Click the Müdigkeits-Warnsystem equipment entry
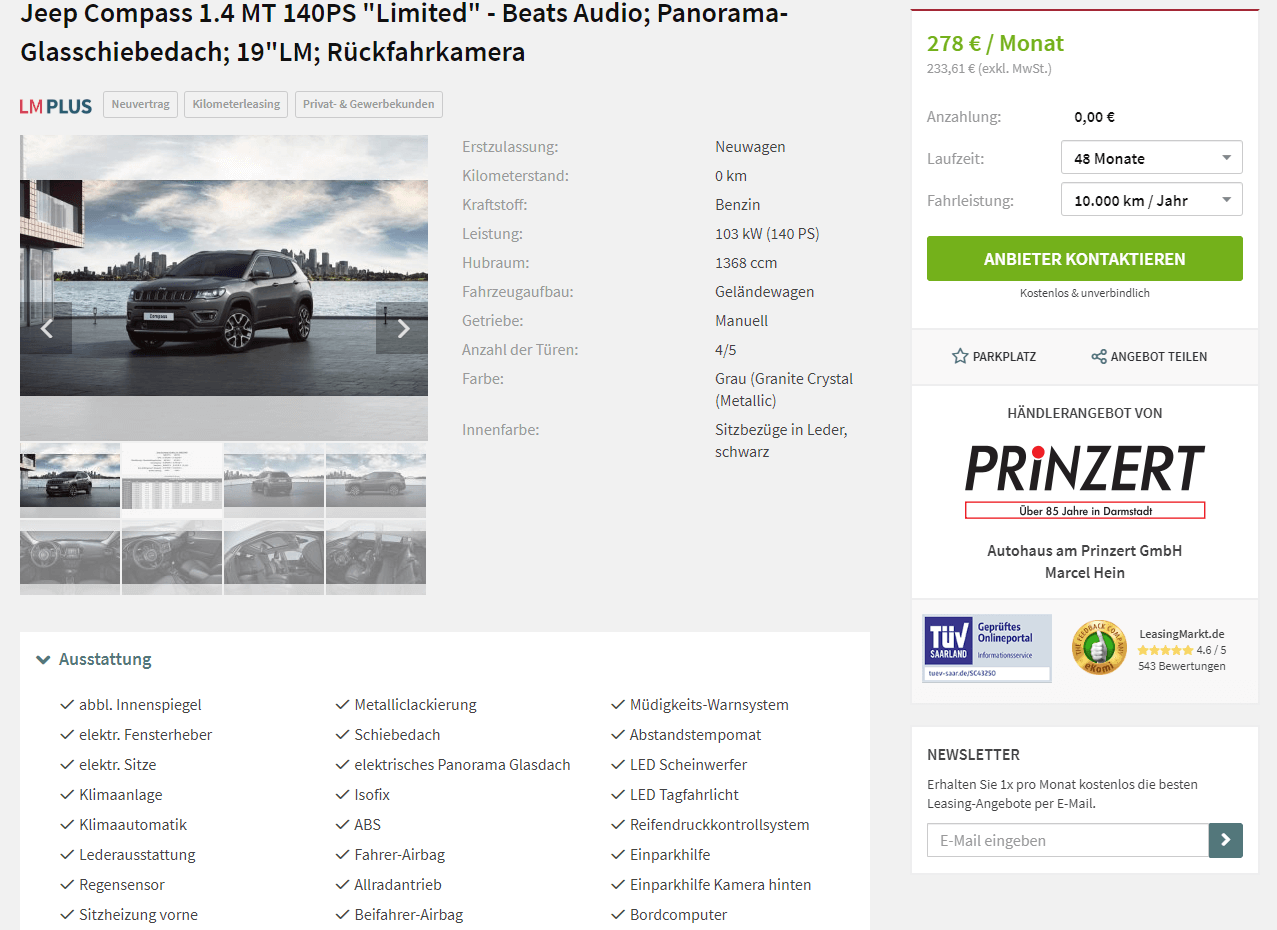Screen dimensions: 1277x930 pos(709,705)
